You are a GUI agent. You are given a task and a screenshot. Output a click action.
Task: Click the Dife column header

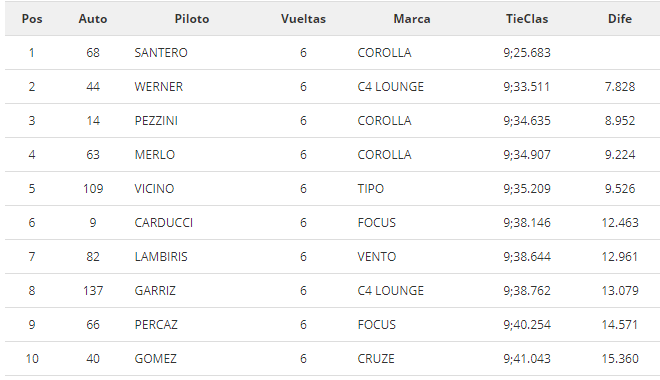pos(620,19)
